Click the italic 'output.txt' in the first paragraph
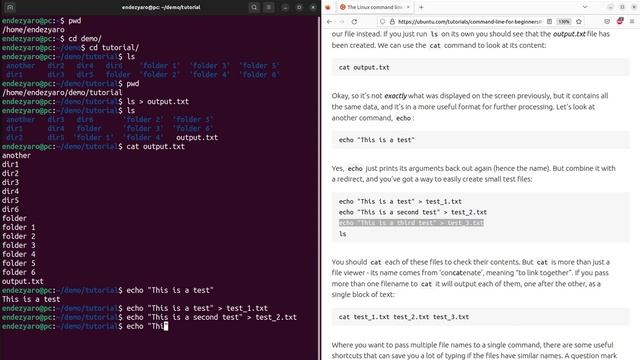Screen dimensions: 640x360 click(569, 34)
